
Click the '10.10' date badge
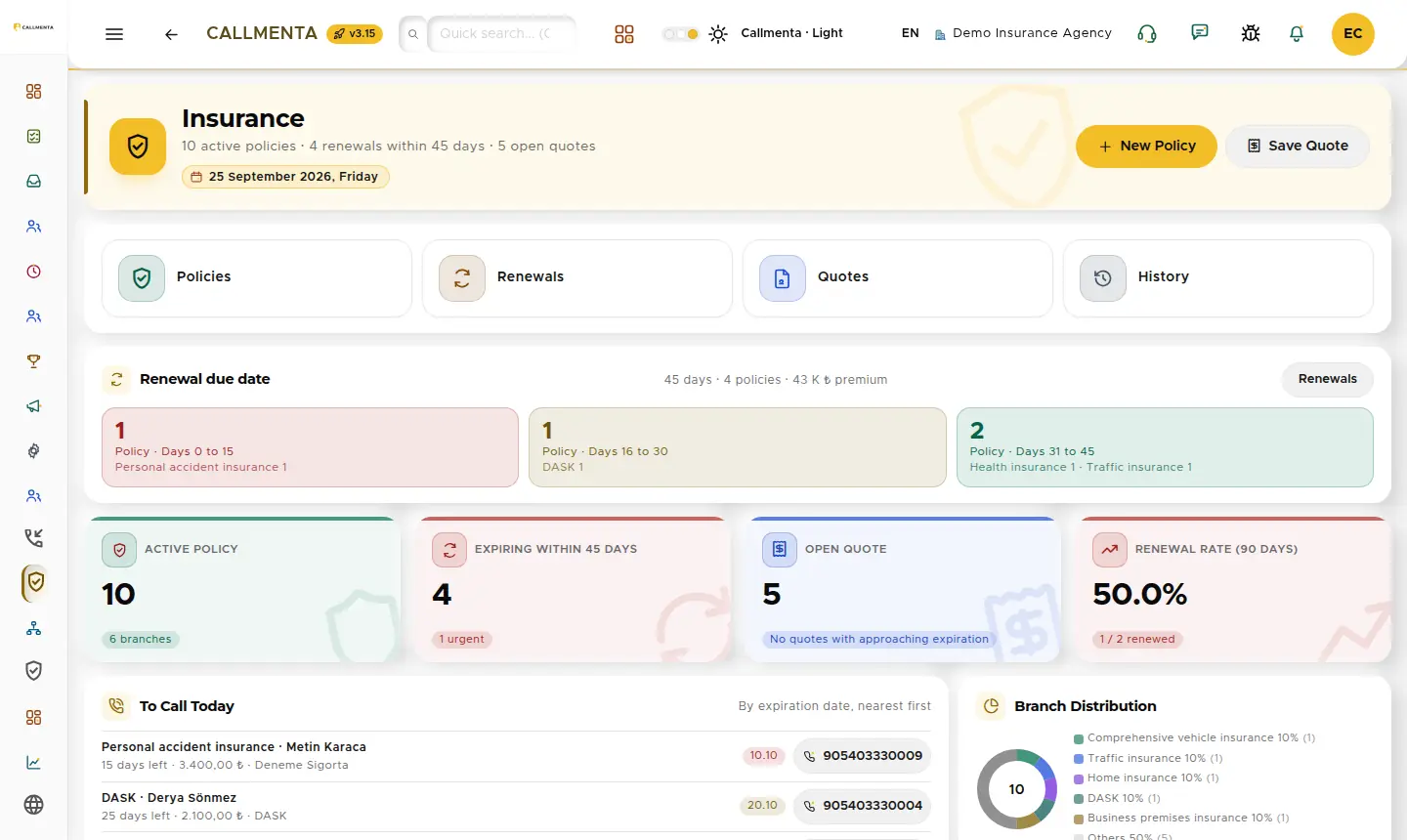(764, 756)
